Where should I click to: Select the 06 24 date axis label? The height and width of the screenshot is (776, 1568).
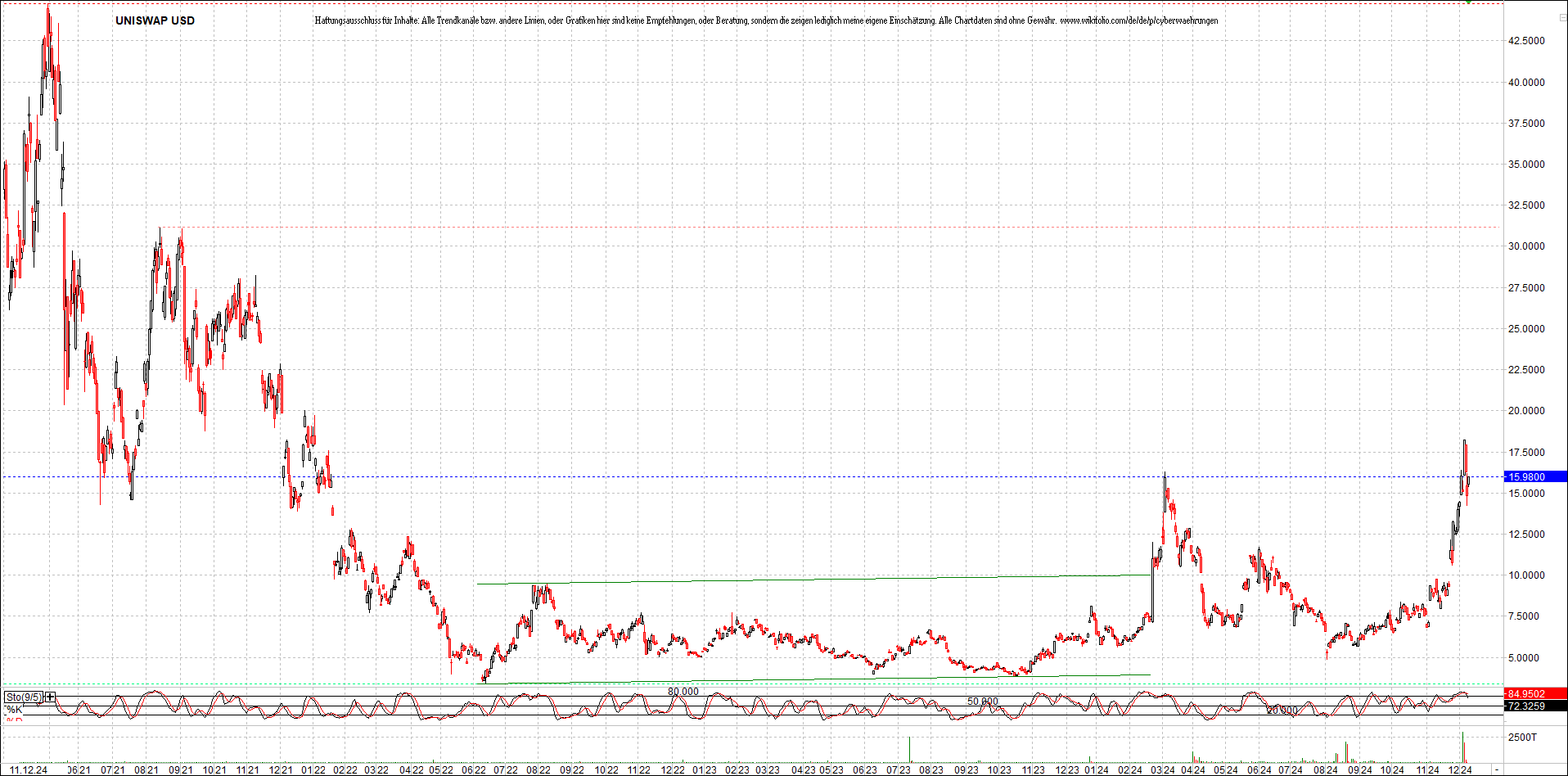tap(1259, 770)
